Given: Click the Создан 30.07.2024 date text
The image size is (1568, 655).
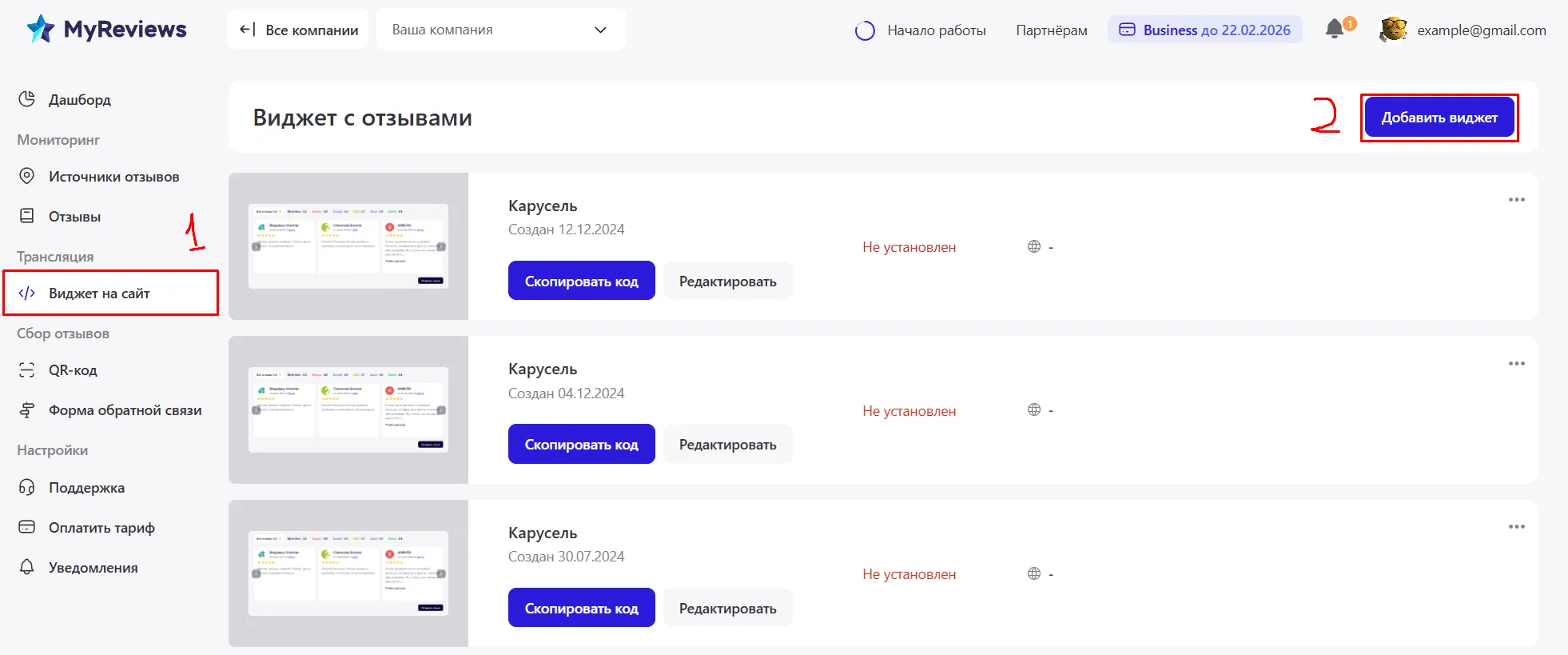Looking at the screenshot, I should point(567,557).
